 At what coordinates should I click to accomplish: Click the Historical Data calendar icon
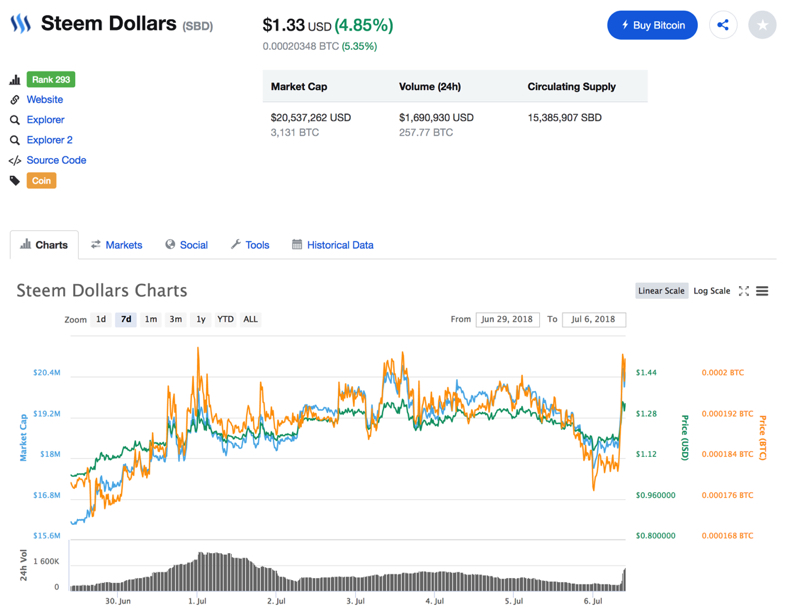[x=297, y=244]
